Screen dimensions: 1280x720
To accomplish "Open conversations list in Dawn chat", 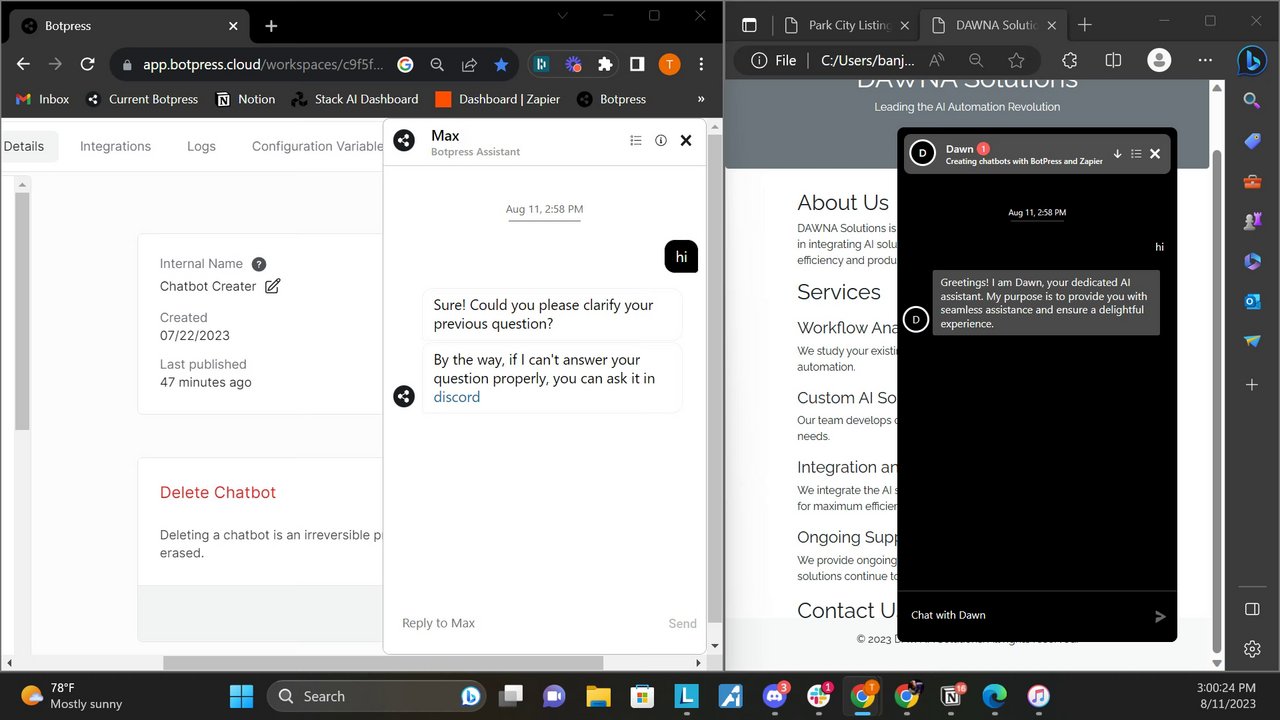I will click(1136, 154).
